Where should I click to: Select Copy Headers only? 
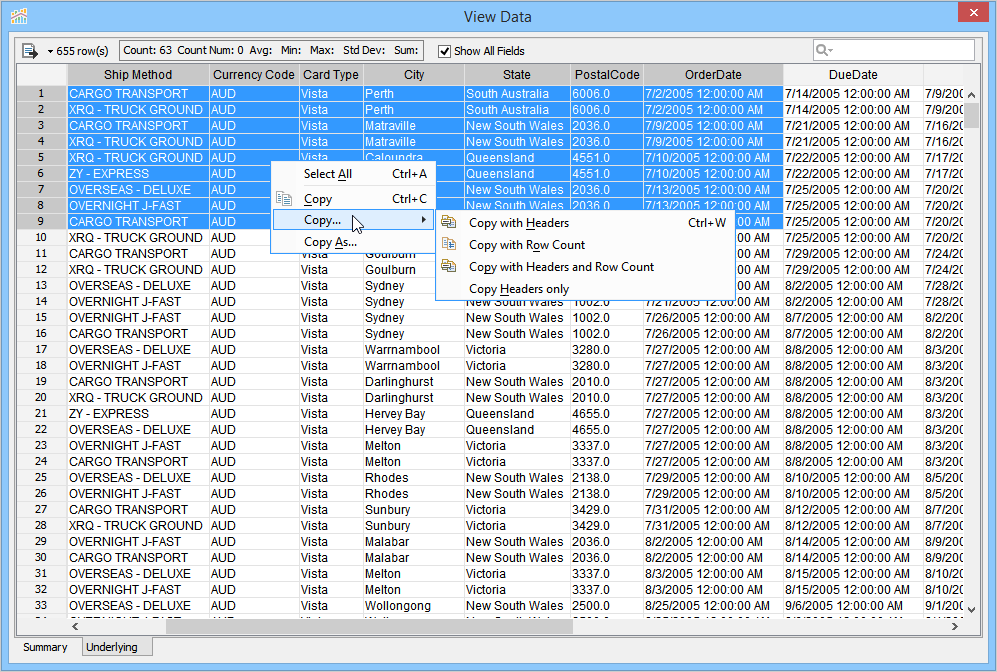(x=585, y=289)
